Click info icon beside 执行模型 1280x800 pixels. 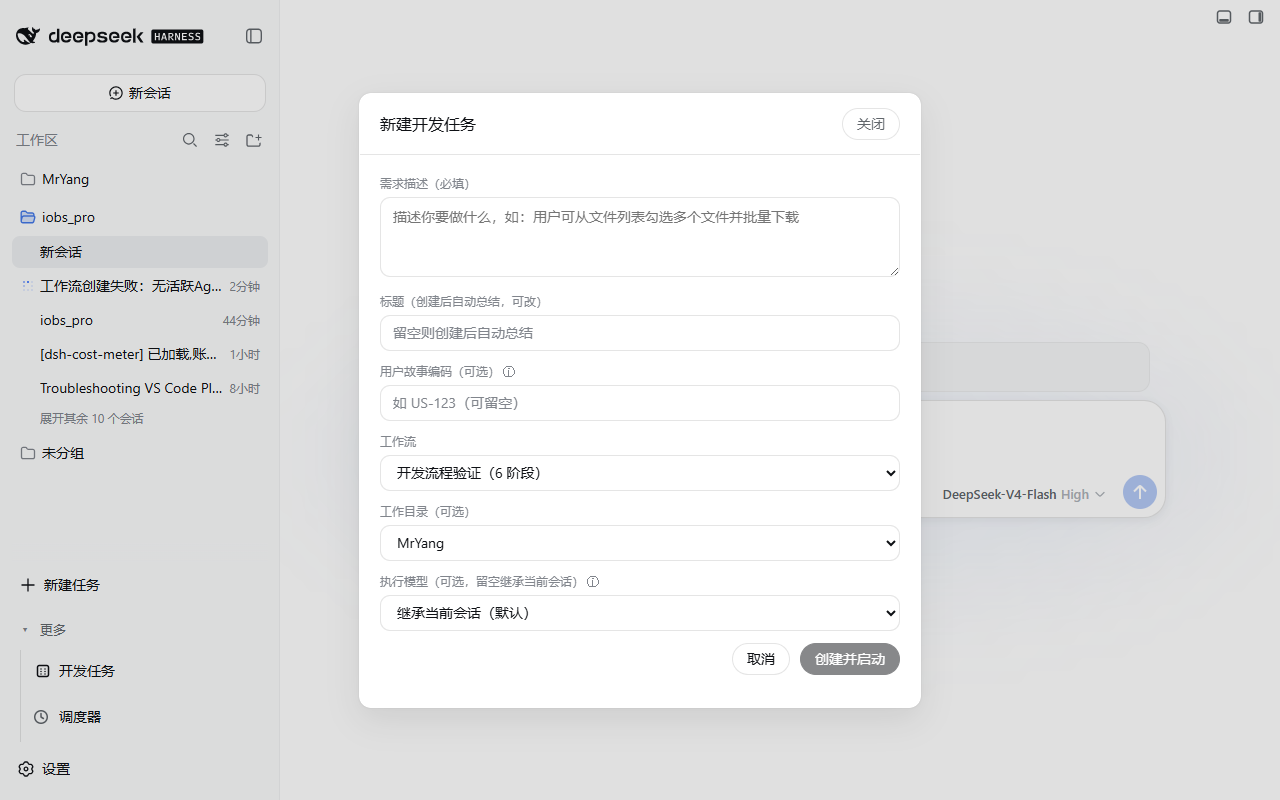592,581
